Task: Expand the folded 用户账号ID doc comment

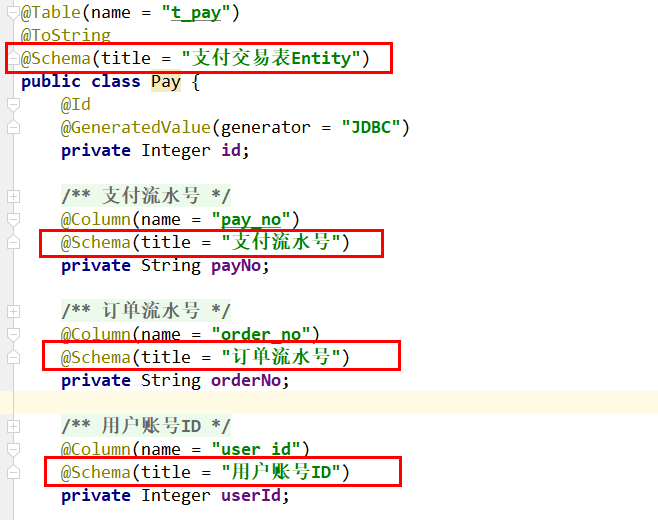Action: 13,427
